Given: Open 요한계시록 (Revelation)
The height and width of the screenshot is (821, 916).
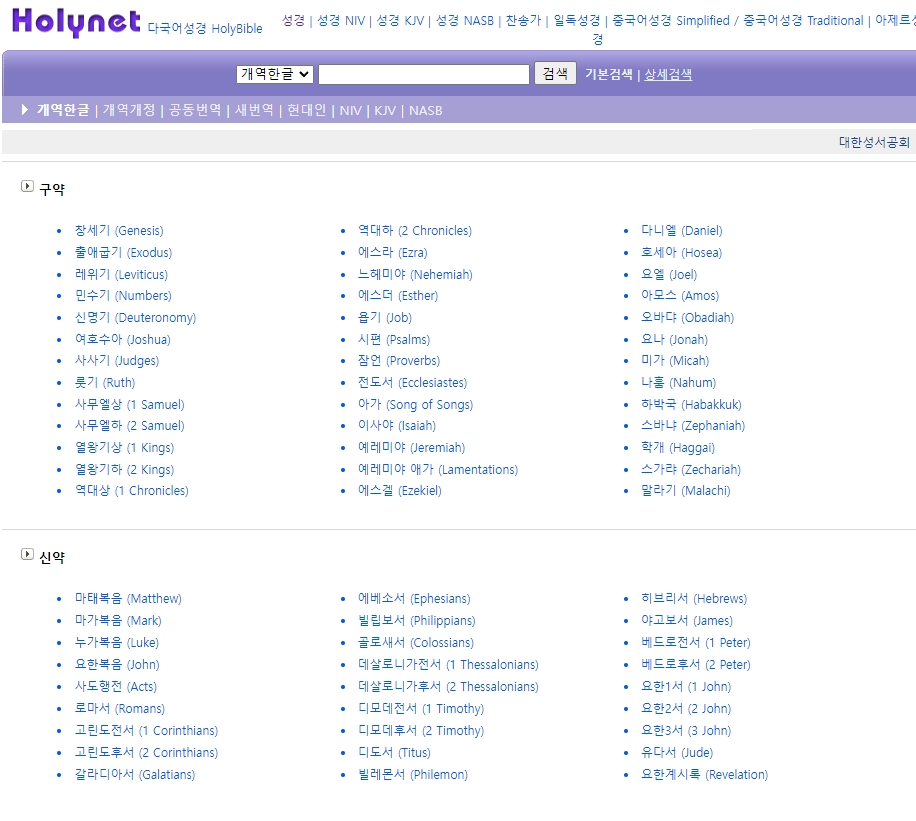Looking at the screenshot, I should tap(705, 775).
